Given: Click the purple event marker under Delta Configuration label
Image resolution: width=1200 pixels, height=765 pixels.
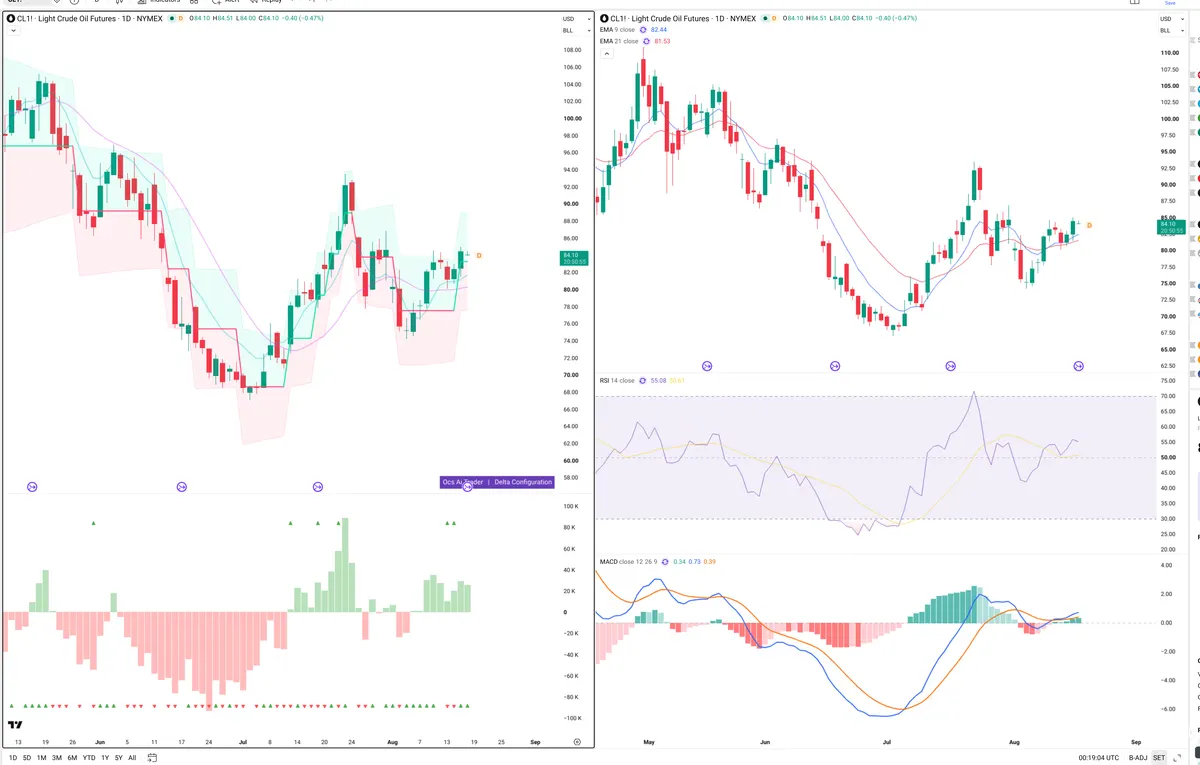Looking at the screenshot, I should 467,487.
